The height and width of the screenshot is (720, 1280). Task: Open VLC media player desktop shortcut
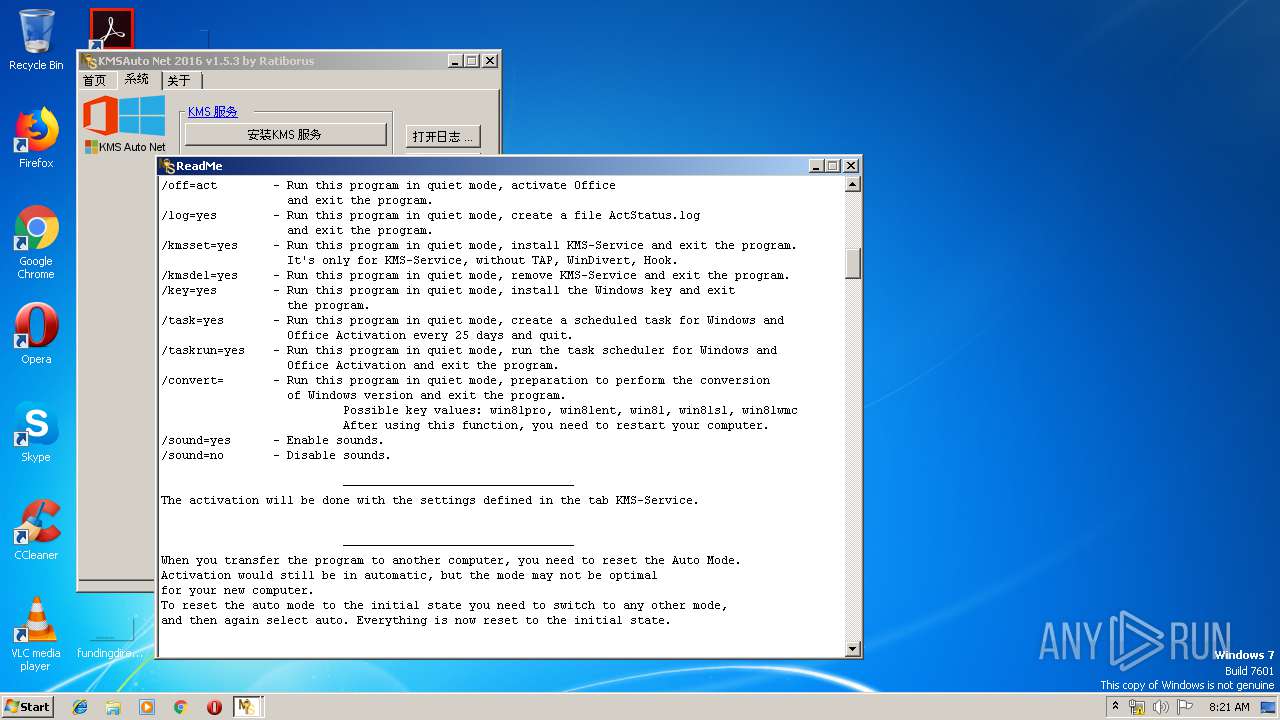click(36, 634)
